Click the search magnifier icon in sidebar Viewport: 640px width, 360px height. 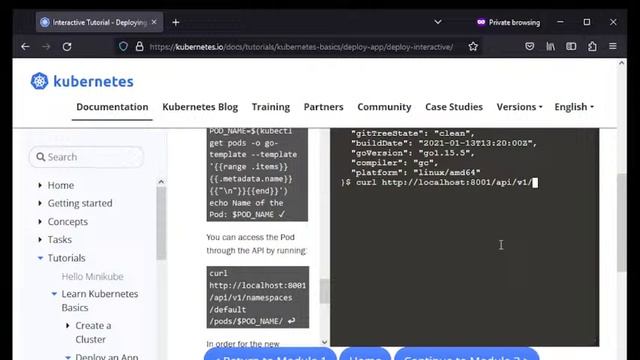40,157
